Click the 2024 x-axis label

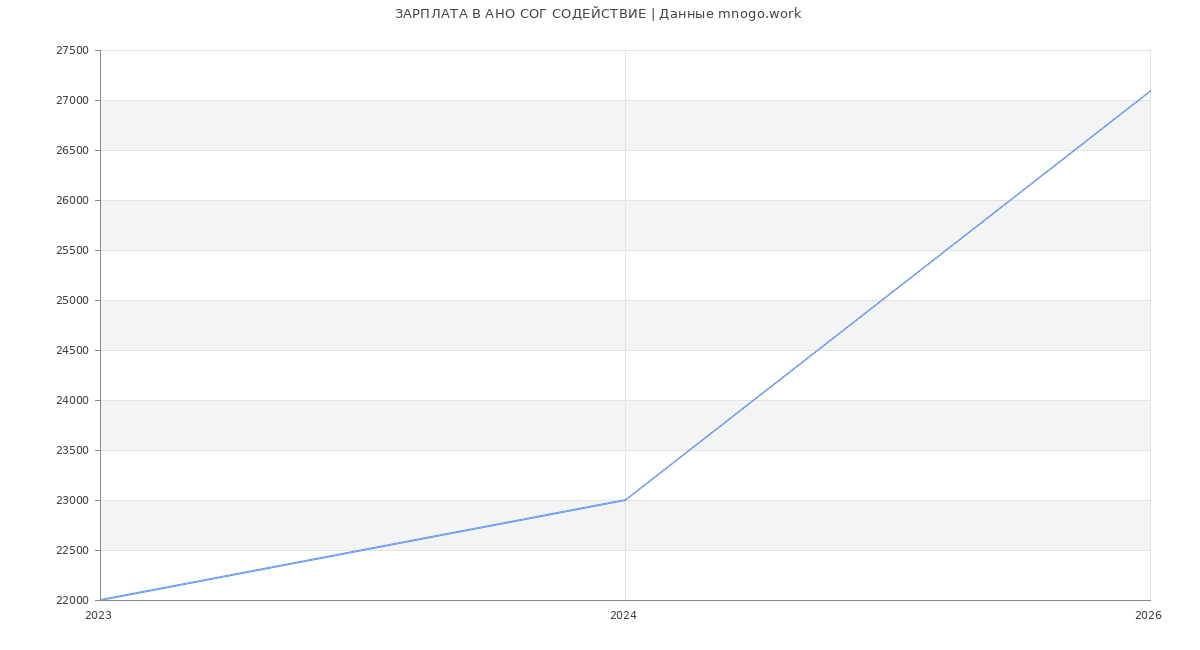(x=623, y=616)
